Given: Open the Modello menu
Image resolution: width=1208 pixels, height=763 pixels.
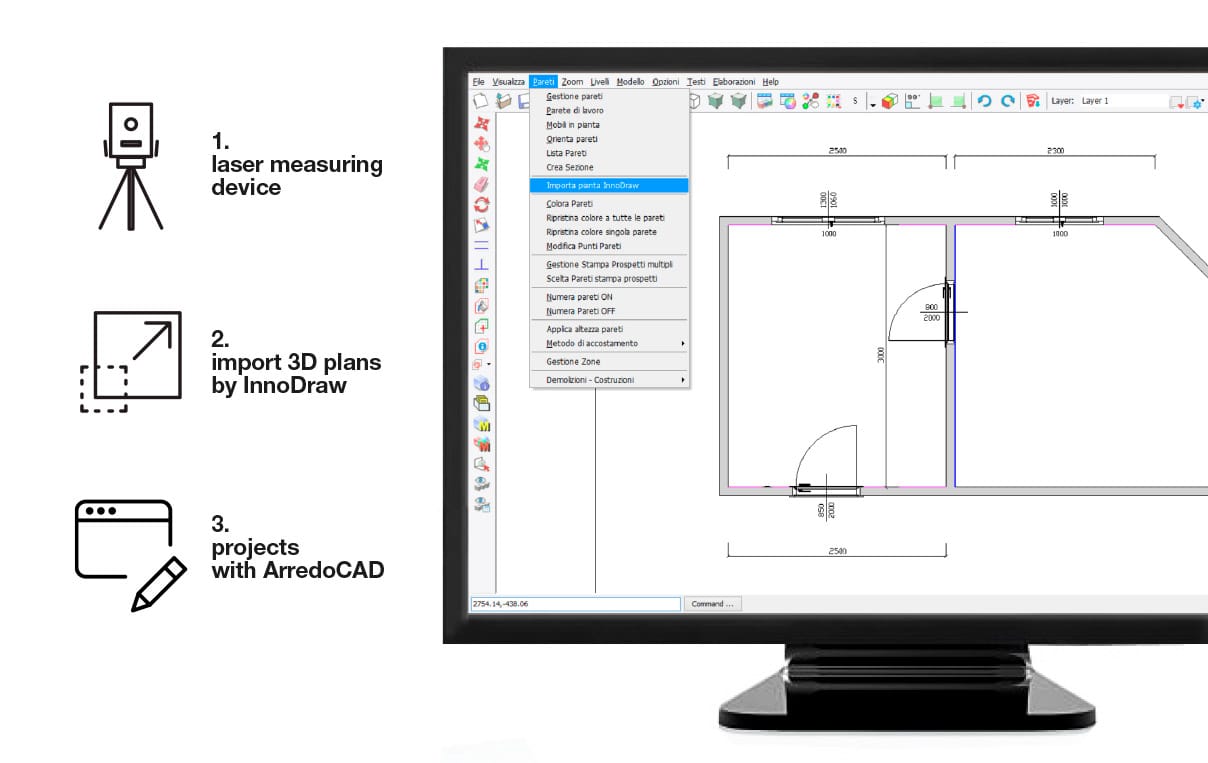Looking at the screenshot, I should tap(630, 81).
